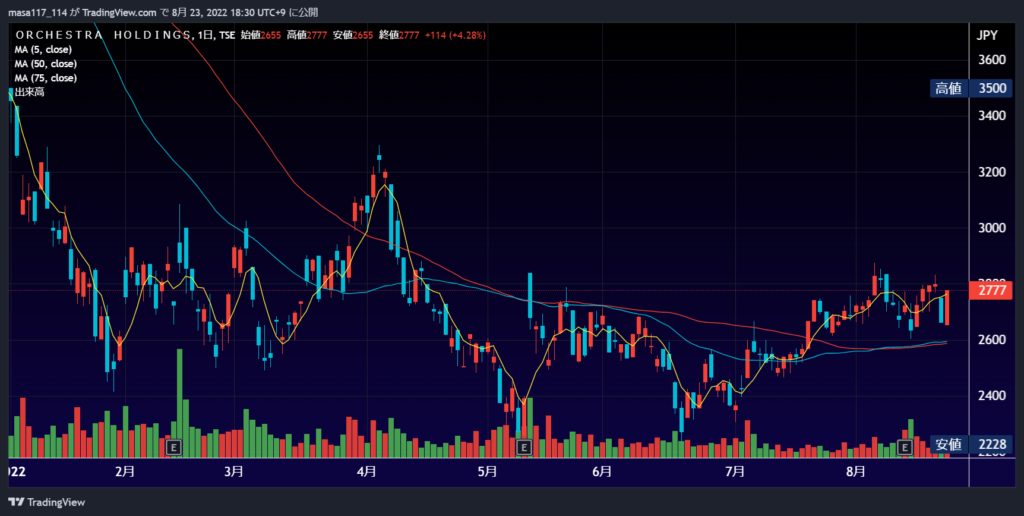Click the TradingView.com text in top caption
1024x516 pixels.
[120, 12]
